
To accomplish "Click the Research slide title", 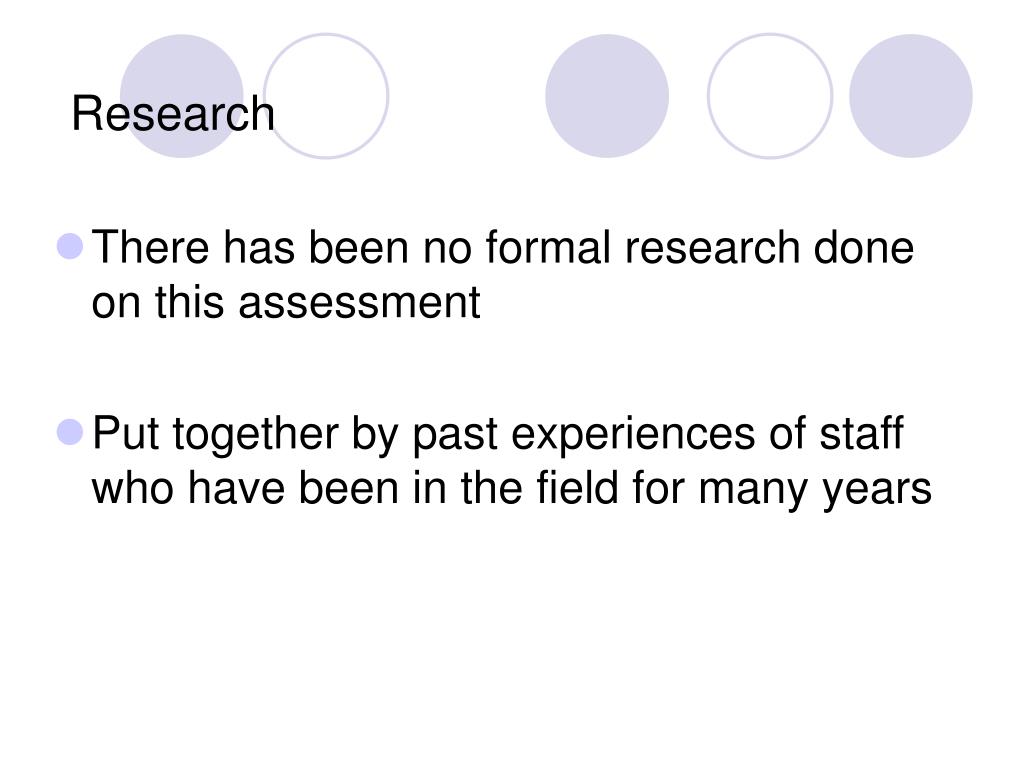I will (x=173, y=114).
